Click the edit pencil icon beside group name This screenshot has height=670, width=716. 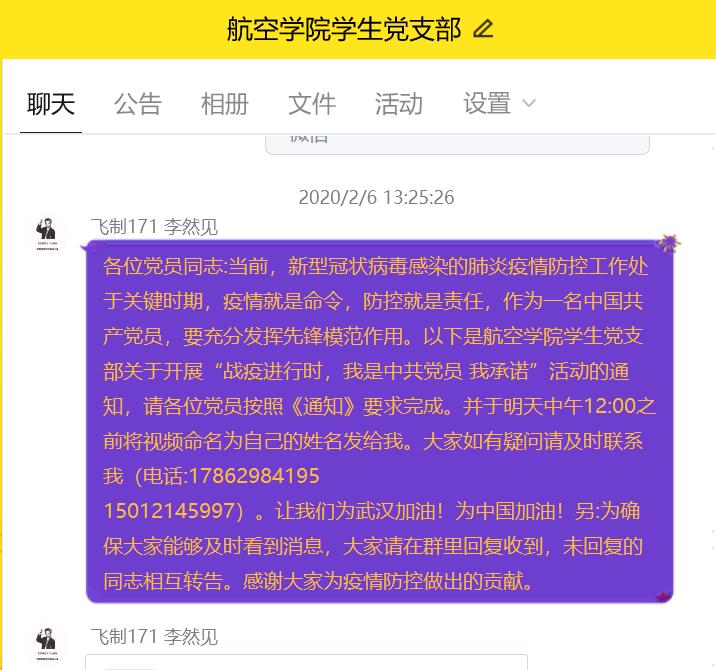coord(483,28)
